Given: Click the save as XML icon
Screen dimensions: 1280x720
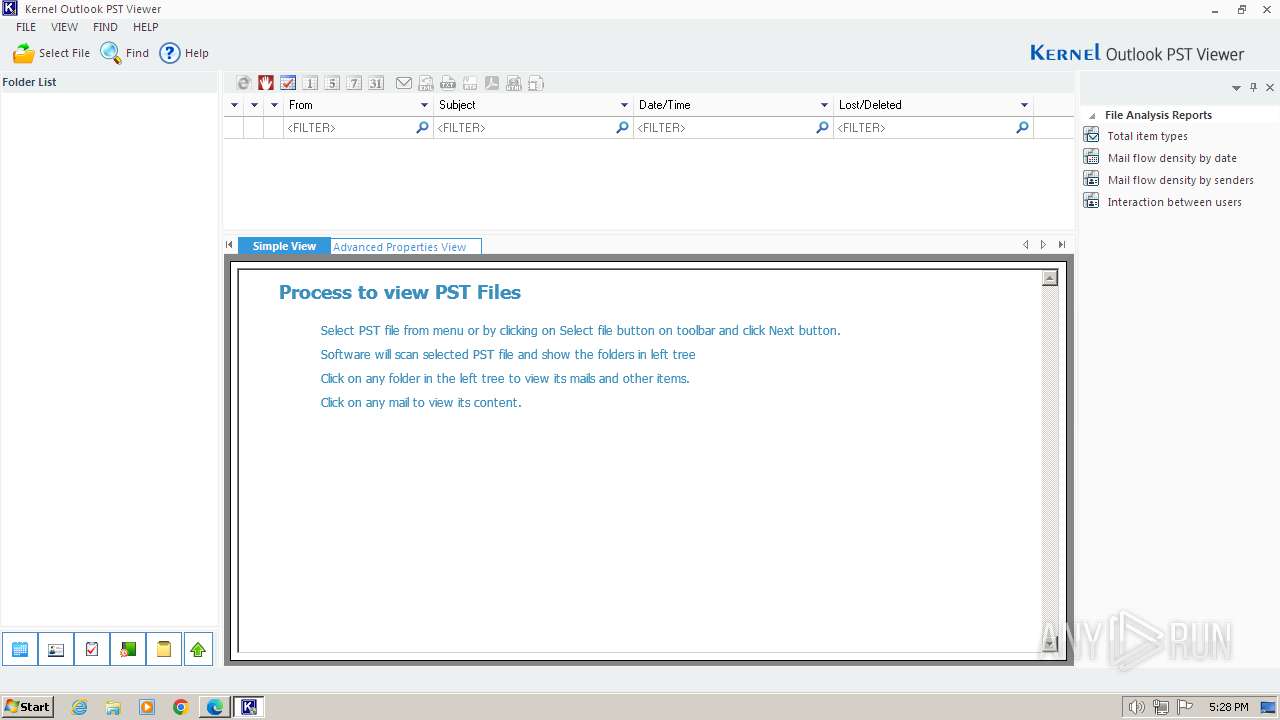Looking at the screenshot, I should pyautogui.click(x=426, y=83).
